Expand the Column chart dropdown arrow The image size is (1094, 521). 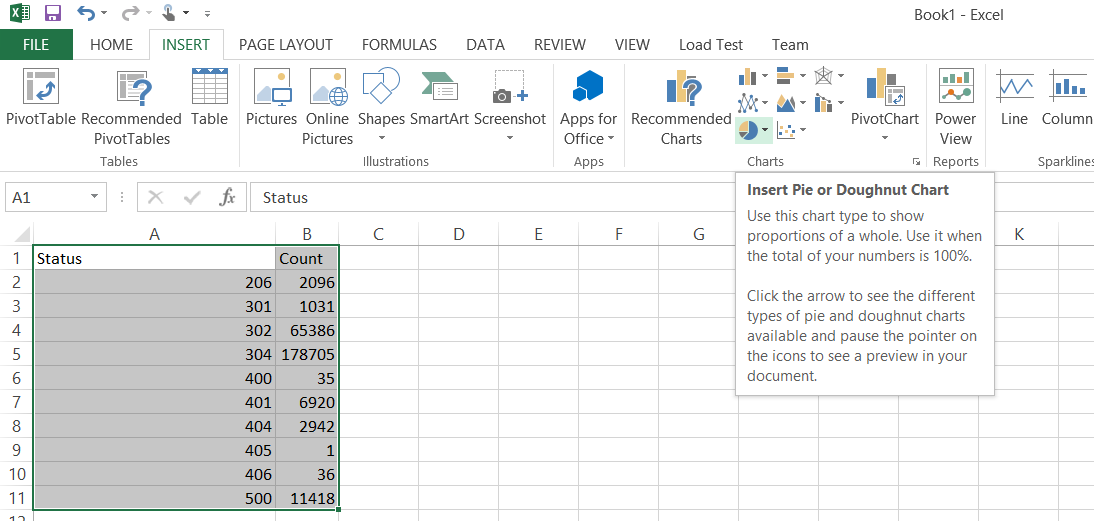click(x=765, y=76)
